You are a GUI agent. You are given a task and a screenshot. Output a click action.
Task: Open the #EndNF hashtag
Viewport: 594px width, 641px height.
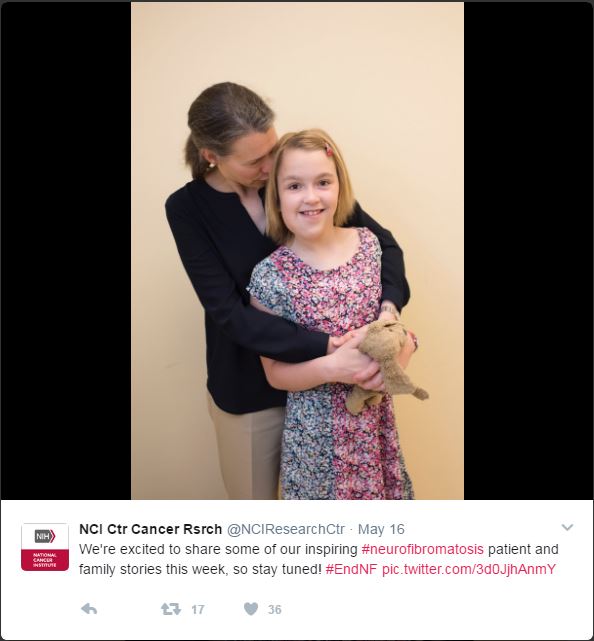point(351,569)
